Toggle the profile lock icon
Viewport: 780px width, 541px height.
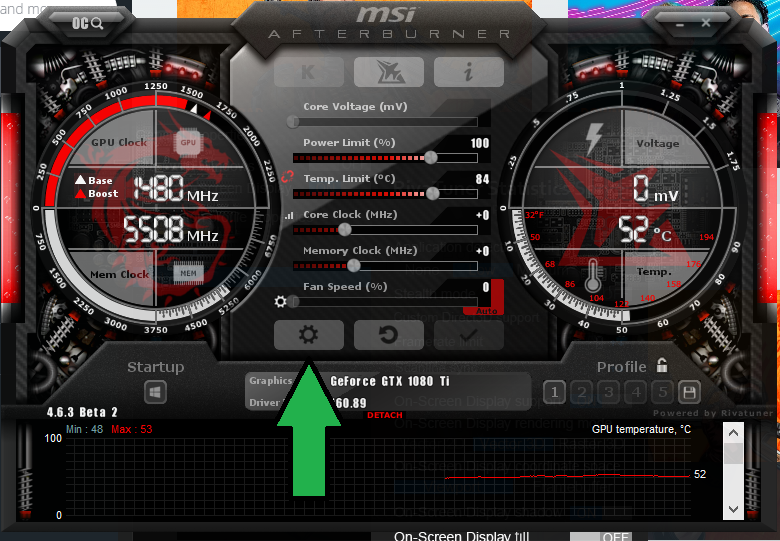pos(662,365)
